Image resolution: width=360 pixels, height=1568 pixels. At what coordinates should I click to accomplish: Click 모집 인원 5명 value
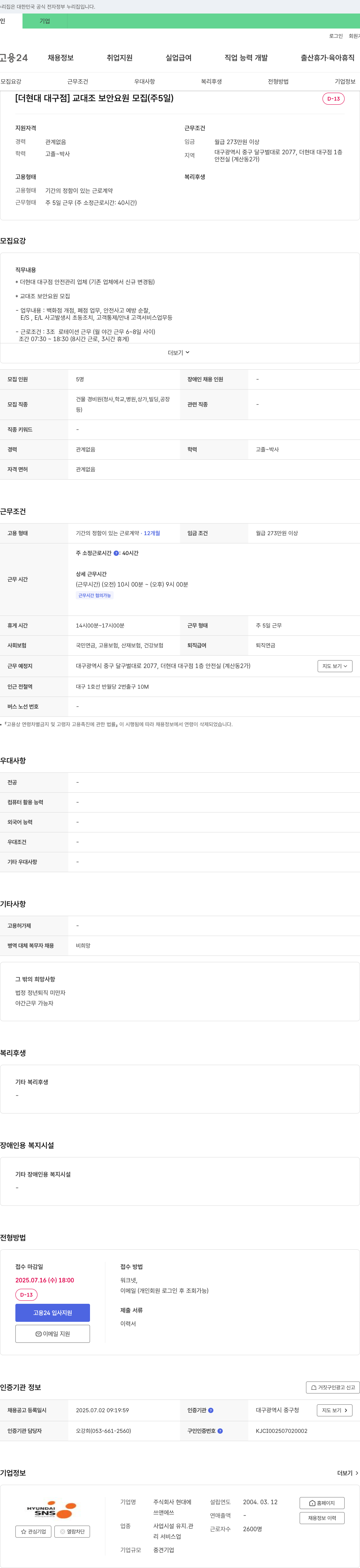80,379
